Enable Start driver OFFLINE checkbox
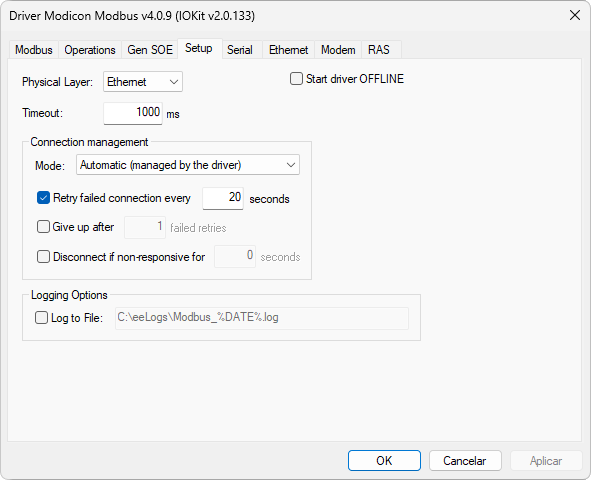 coord(296,79)
